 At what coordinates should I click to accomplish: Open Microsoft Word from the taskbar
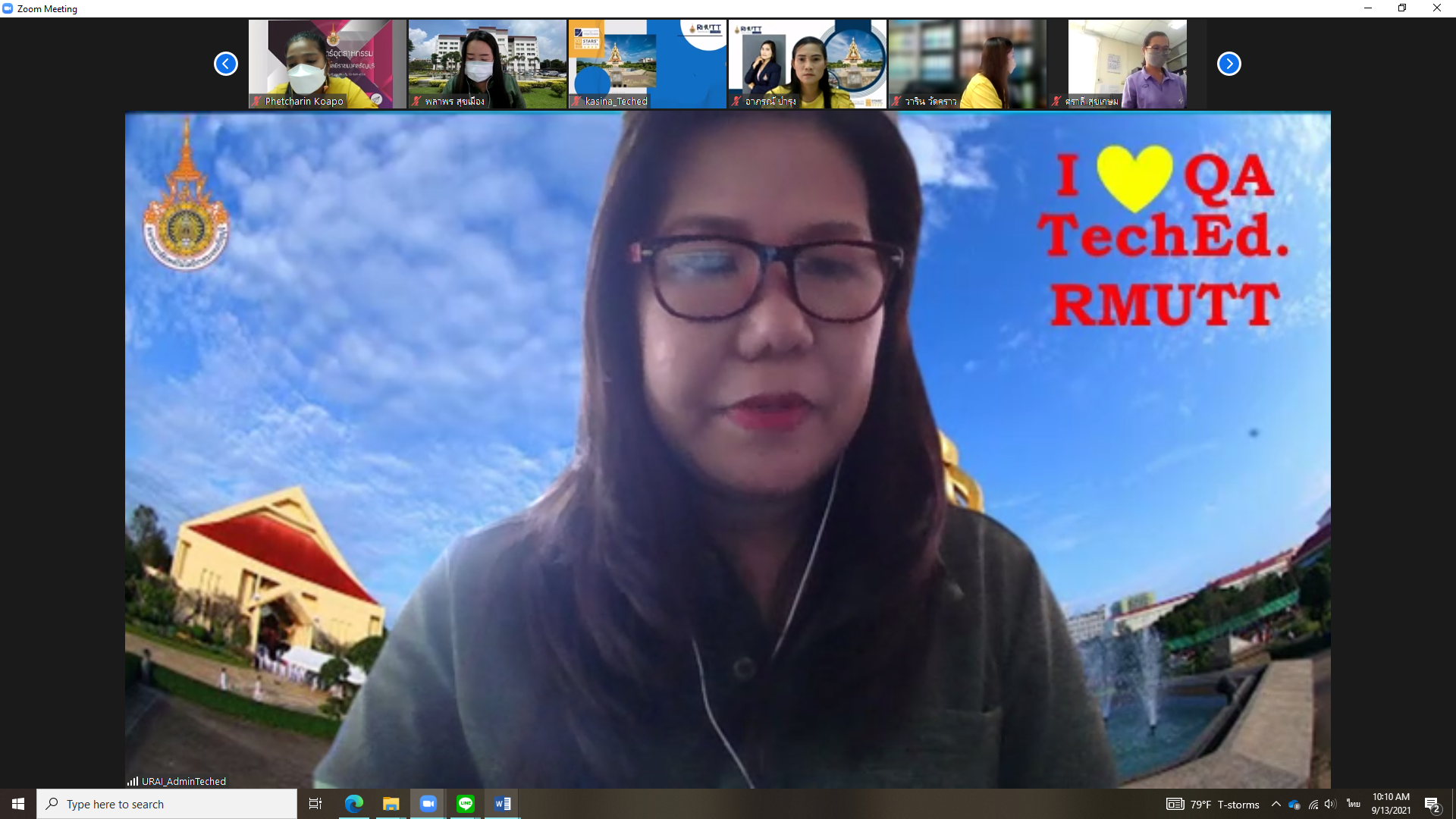(x=502, y=804)
